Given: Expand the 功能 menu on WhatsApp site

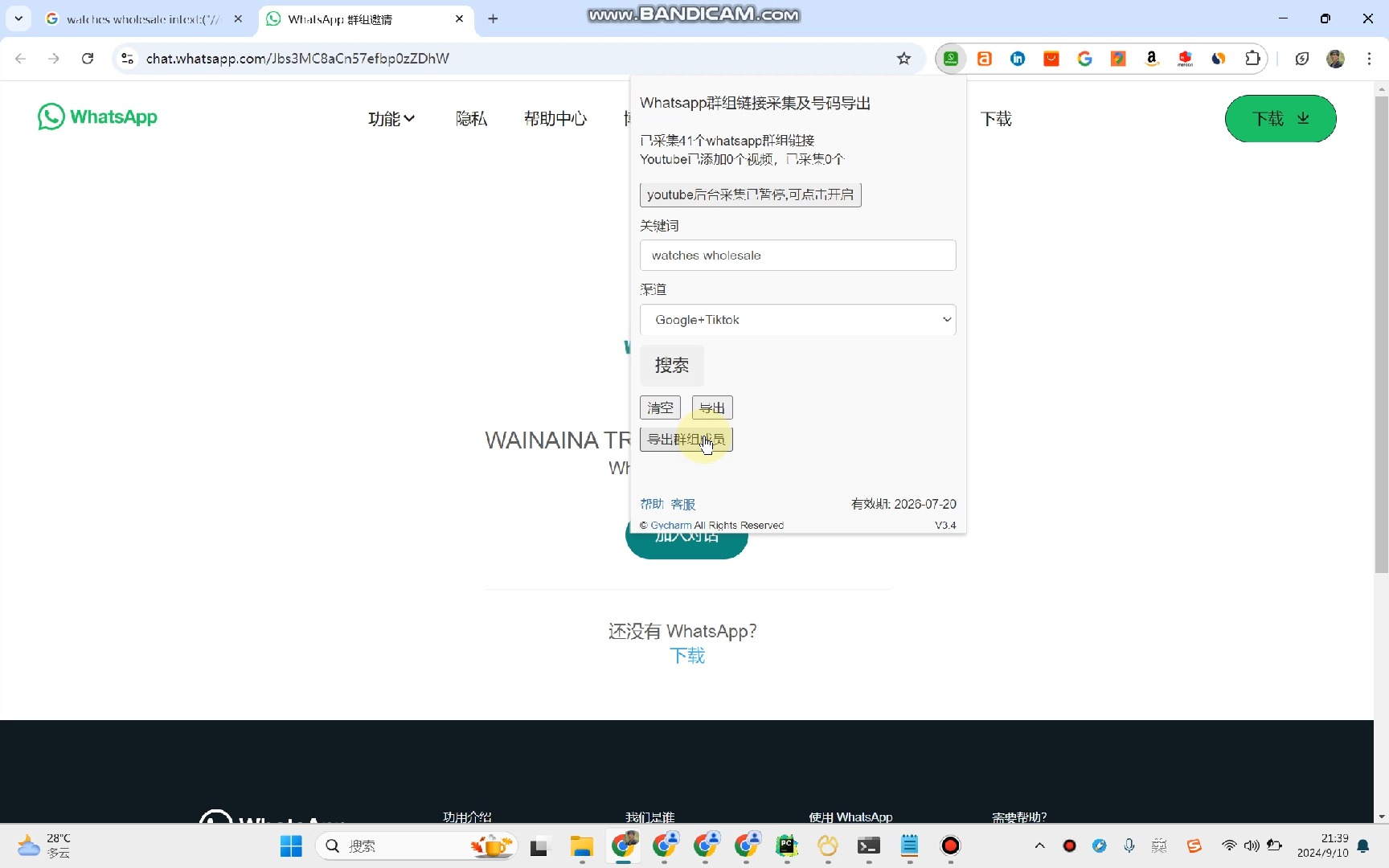Looking at the screenshot, I should click(391, 119).
